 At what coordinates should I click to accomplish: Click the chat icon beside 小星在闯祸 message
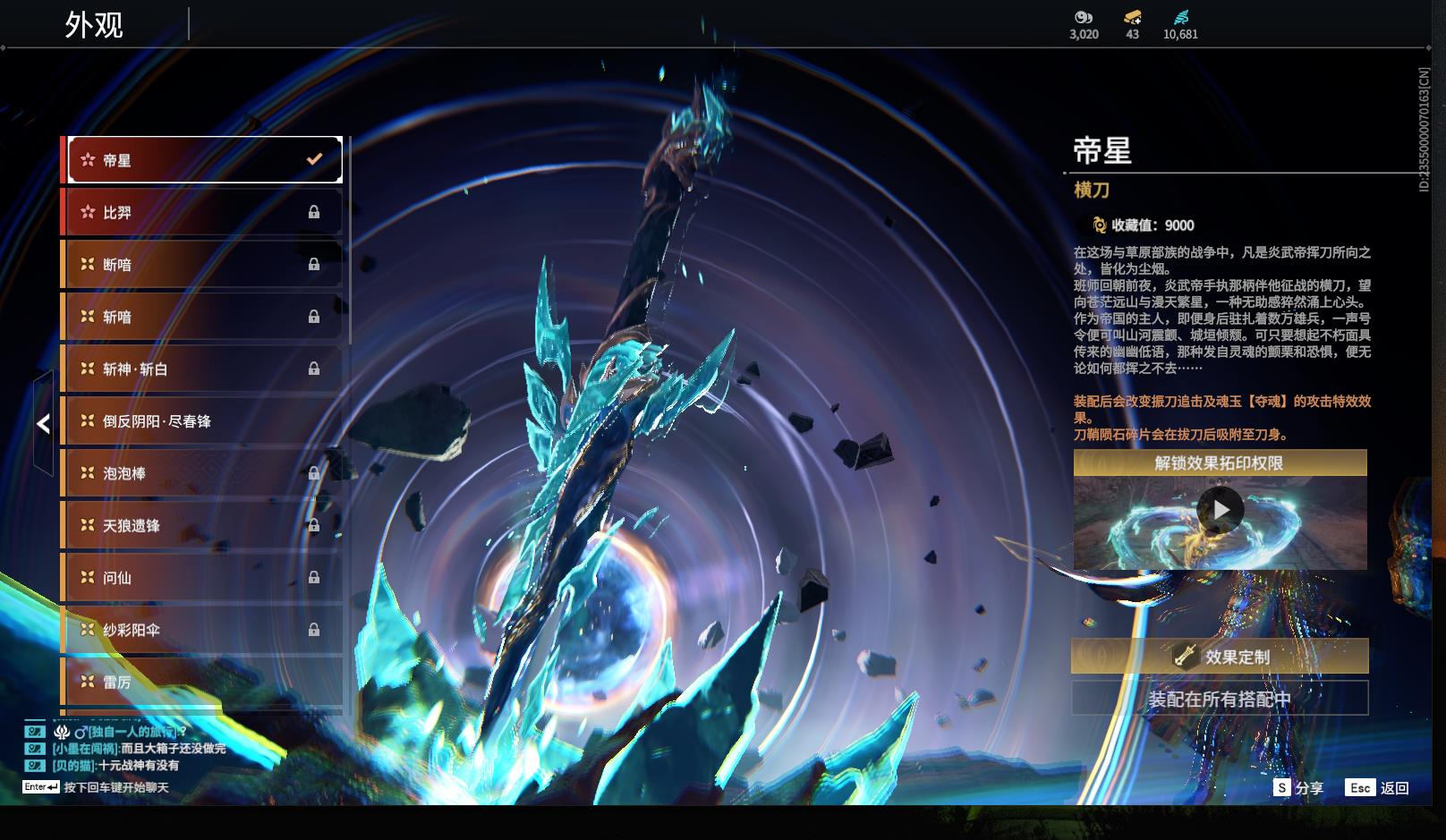(x=34, y=749)
